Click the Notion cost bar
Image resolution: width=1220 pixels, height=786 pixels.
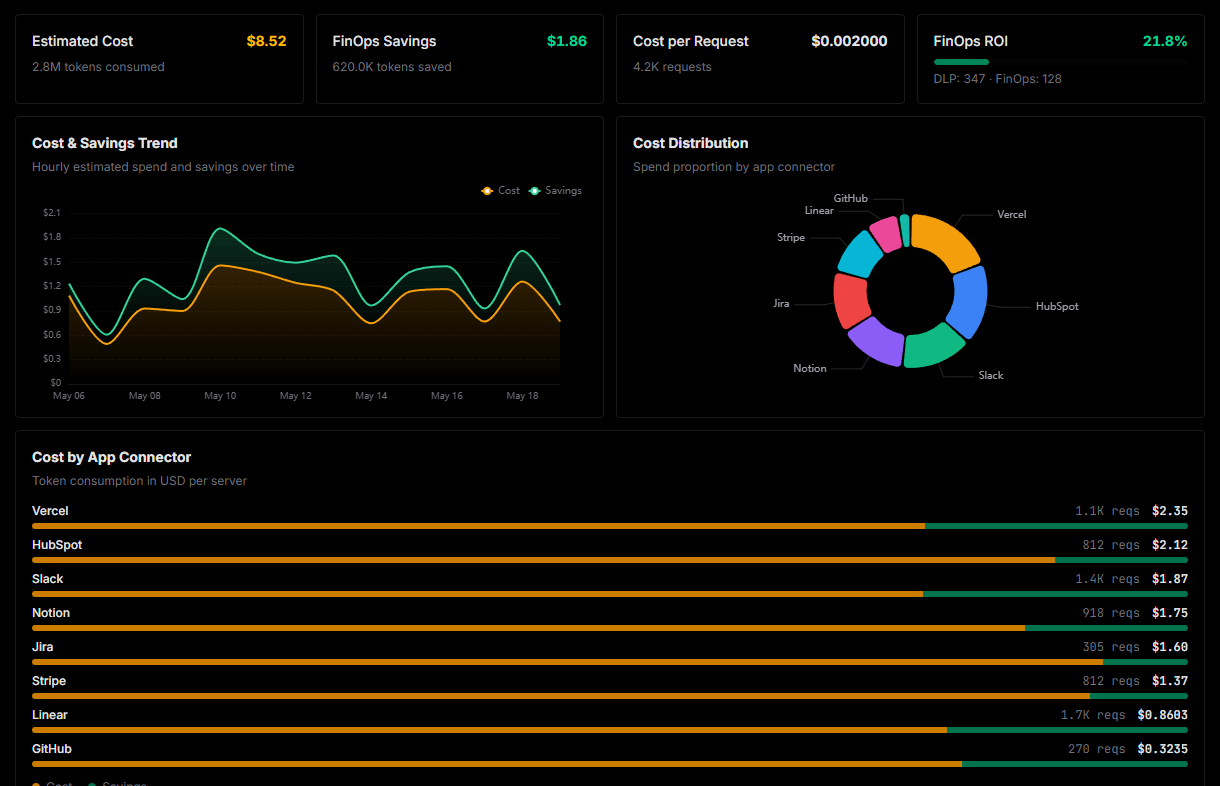click(x=610, y=628)
